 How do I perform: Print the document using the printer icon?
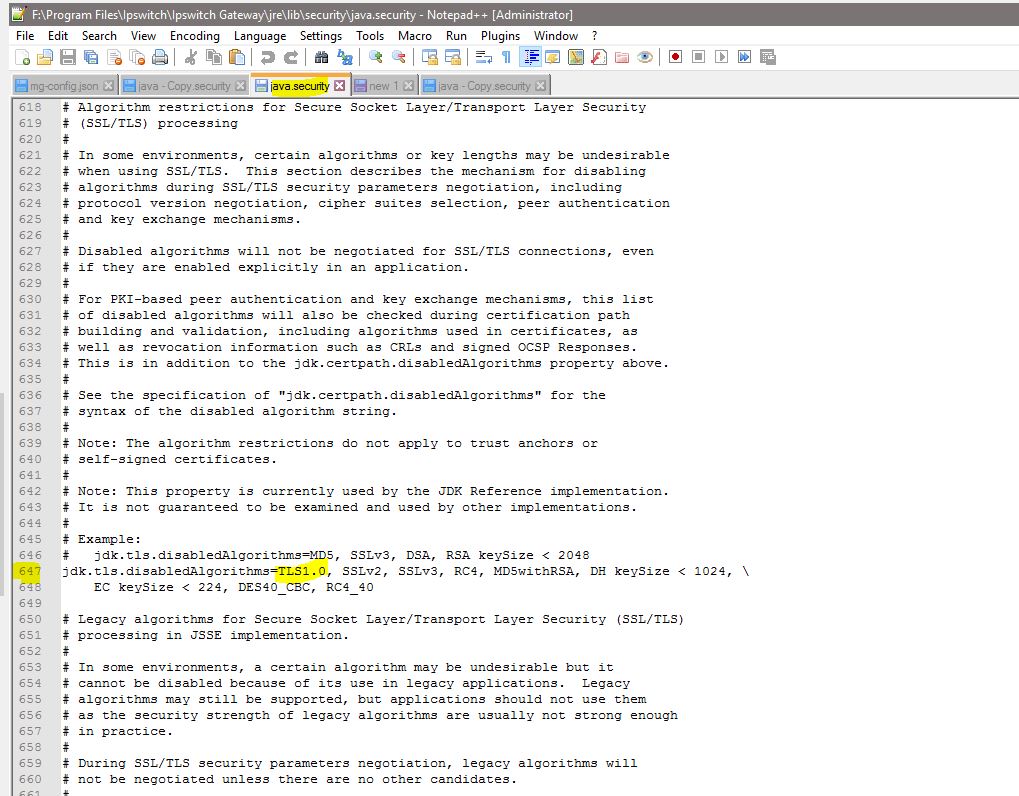(x=160, y=57)
